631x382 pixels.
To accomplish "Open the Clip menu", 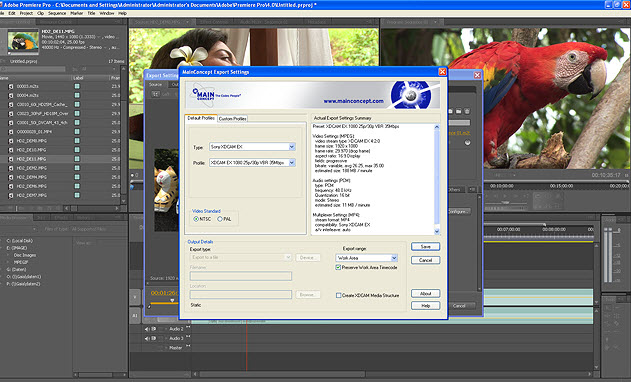I will (41, 13).
